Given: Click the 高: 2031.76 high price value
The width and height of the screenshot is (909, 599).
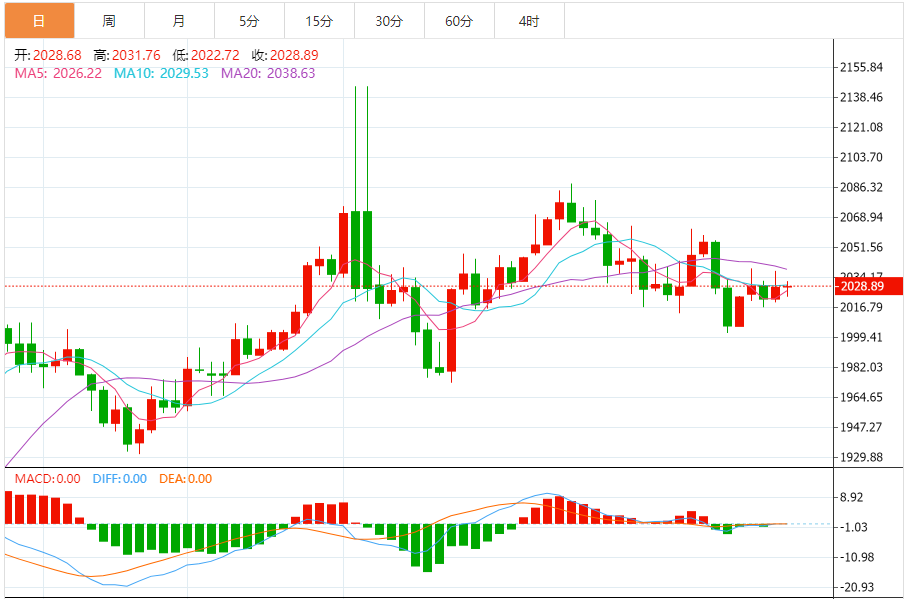Looking at the screenshot, I should click(127, 55).
